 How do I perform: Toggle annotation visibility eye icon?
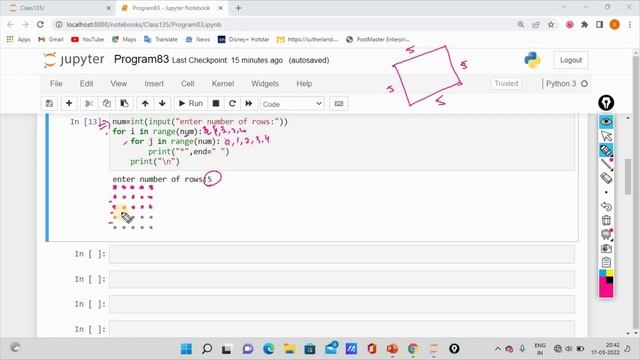(x=606, y=122)
